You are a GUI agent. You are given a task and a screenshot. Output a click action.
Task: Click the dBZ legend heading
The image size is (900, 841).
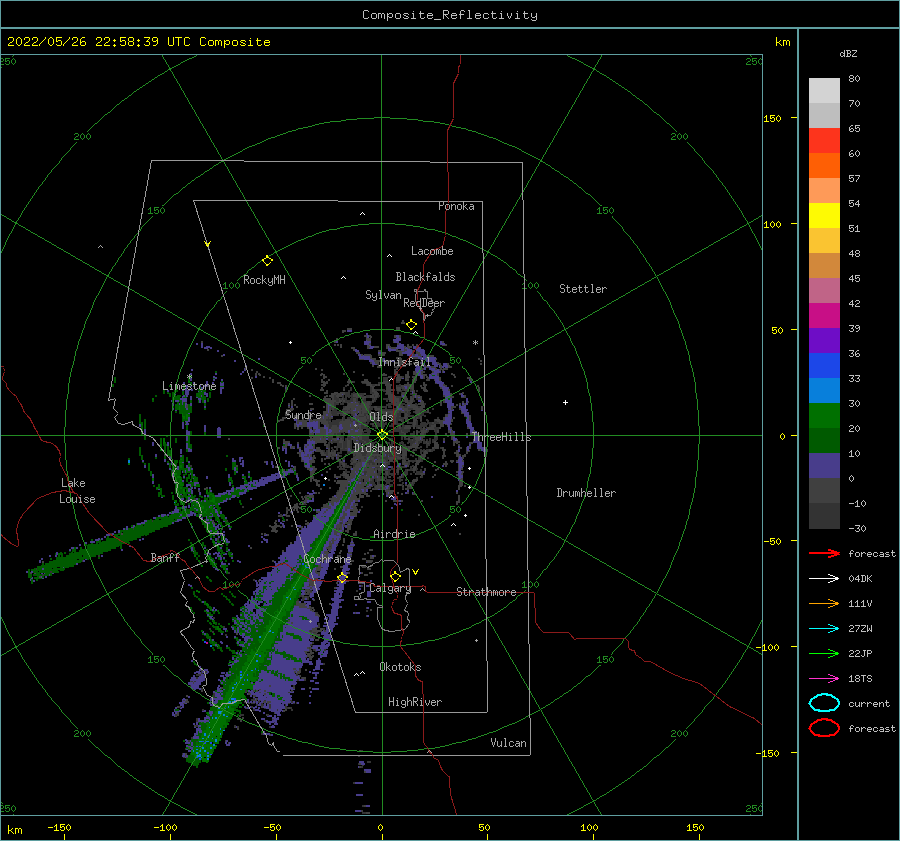click(x=848, y=53)
